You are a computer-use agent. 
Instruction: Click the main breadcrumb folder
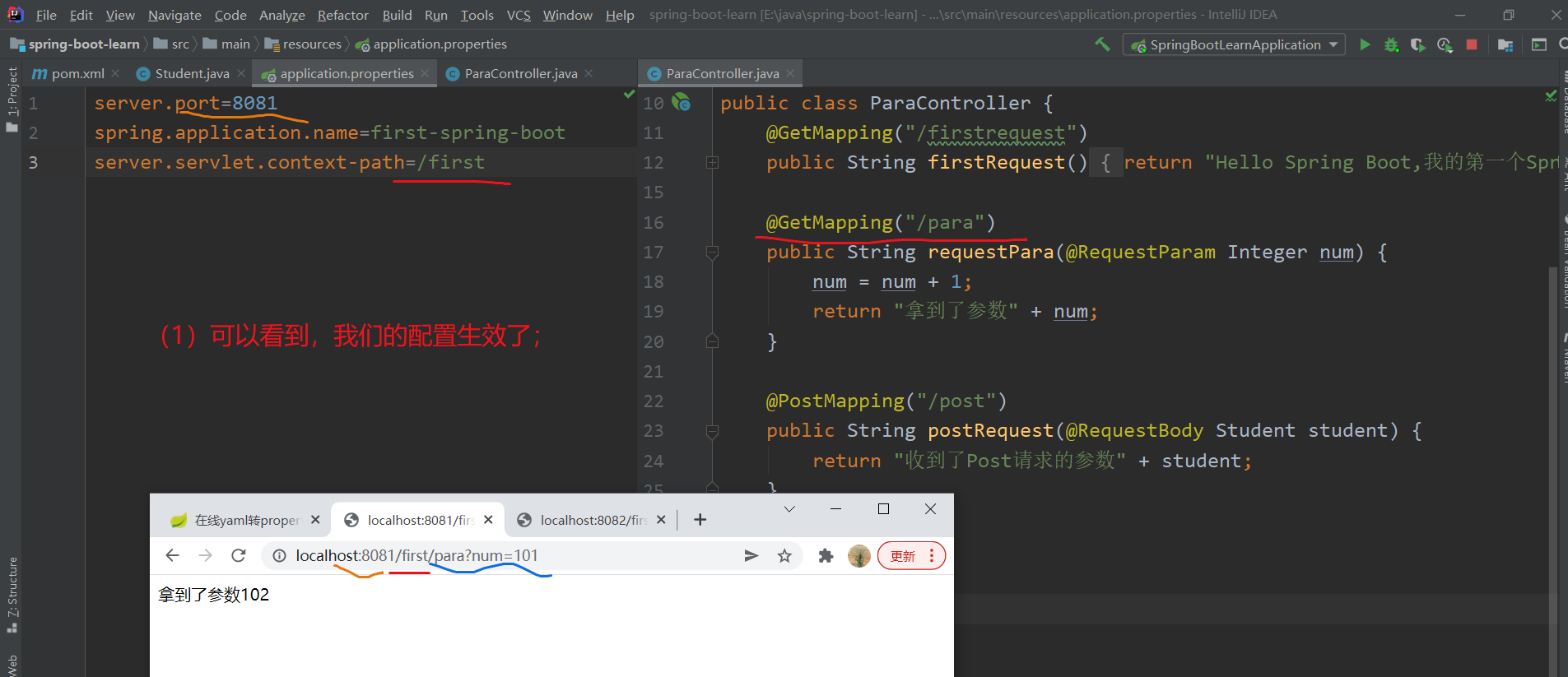click(x=227, y=44)
